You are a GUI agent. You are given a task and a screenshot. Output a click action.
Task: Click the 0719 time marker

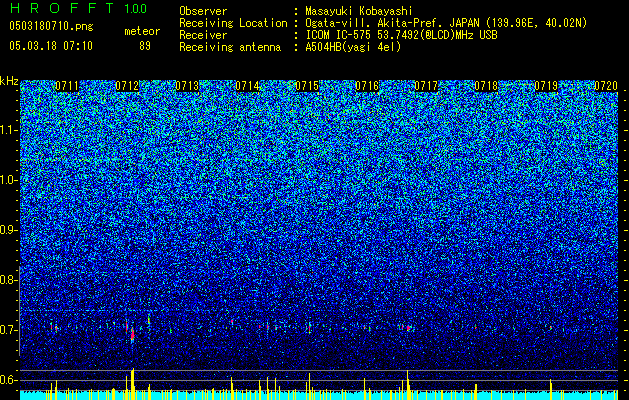[546, 86]
